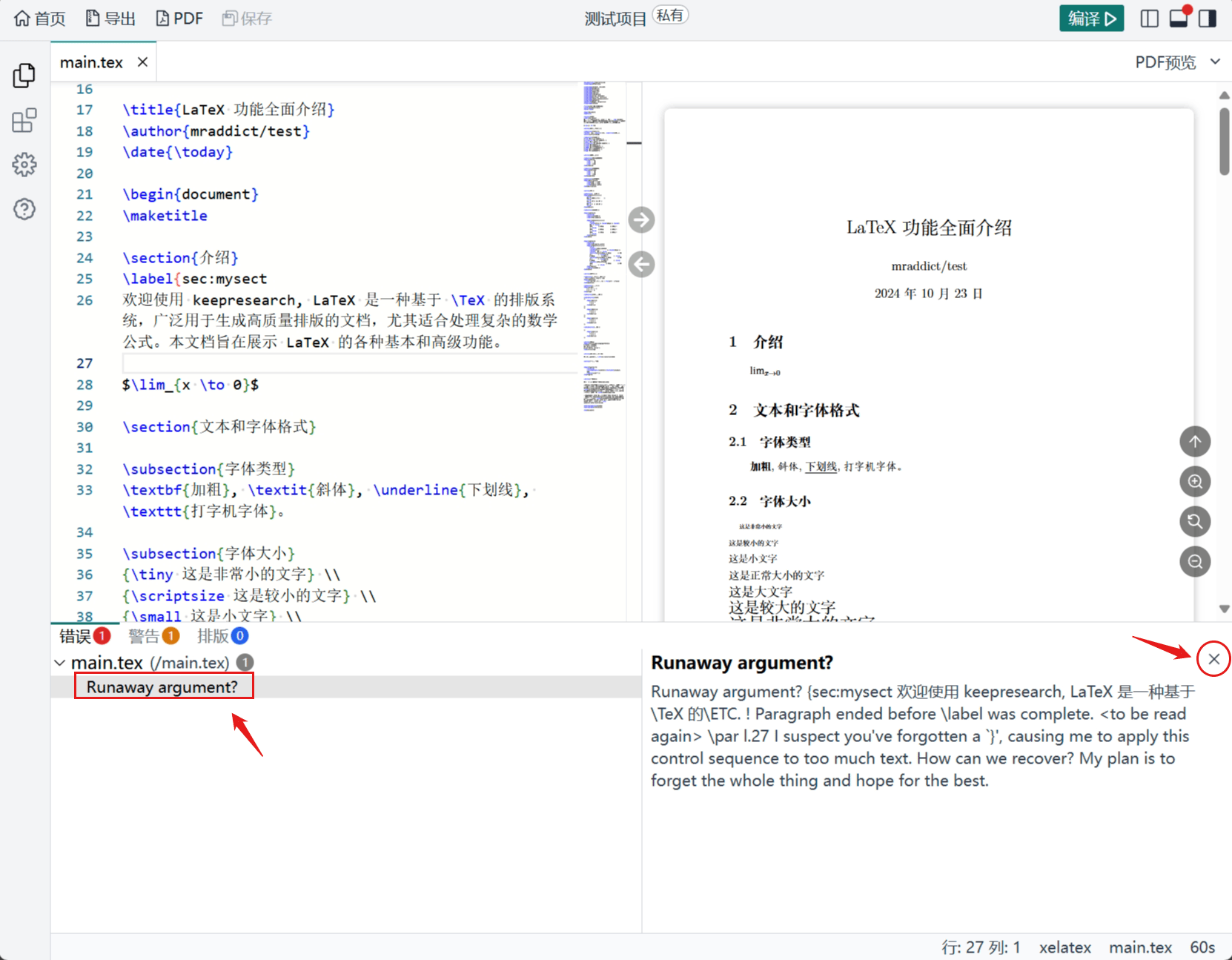Switch to the 排版 typesetting tab
The width and height of the screenshot is (1232, 960).
(x=222, y=636)
